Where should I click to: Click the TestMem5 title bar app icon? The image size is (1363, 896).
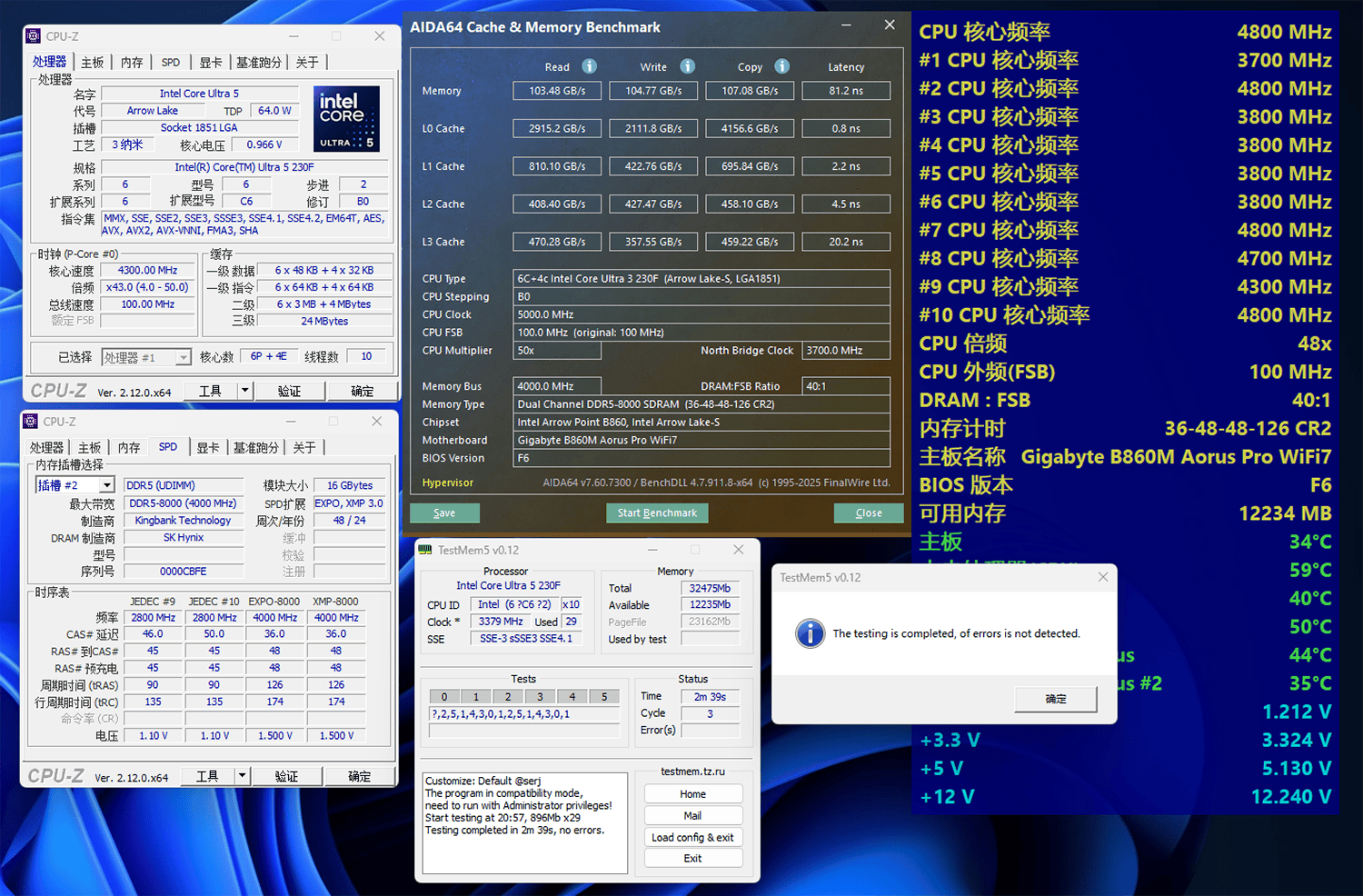point(425,550)
